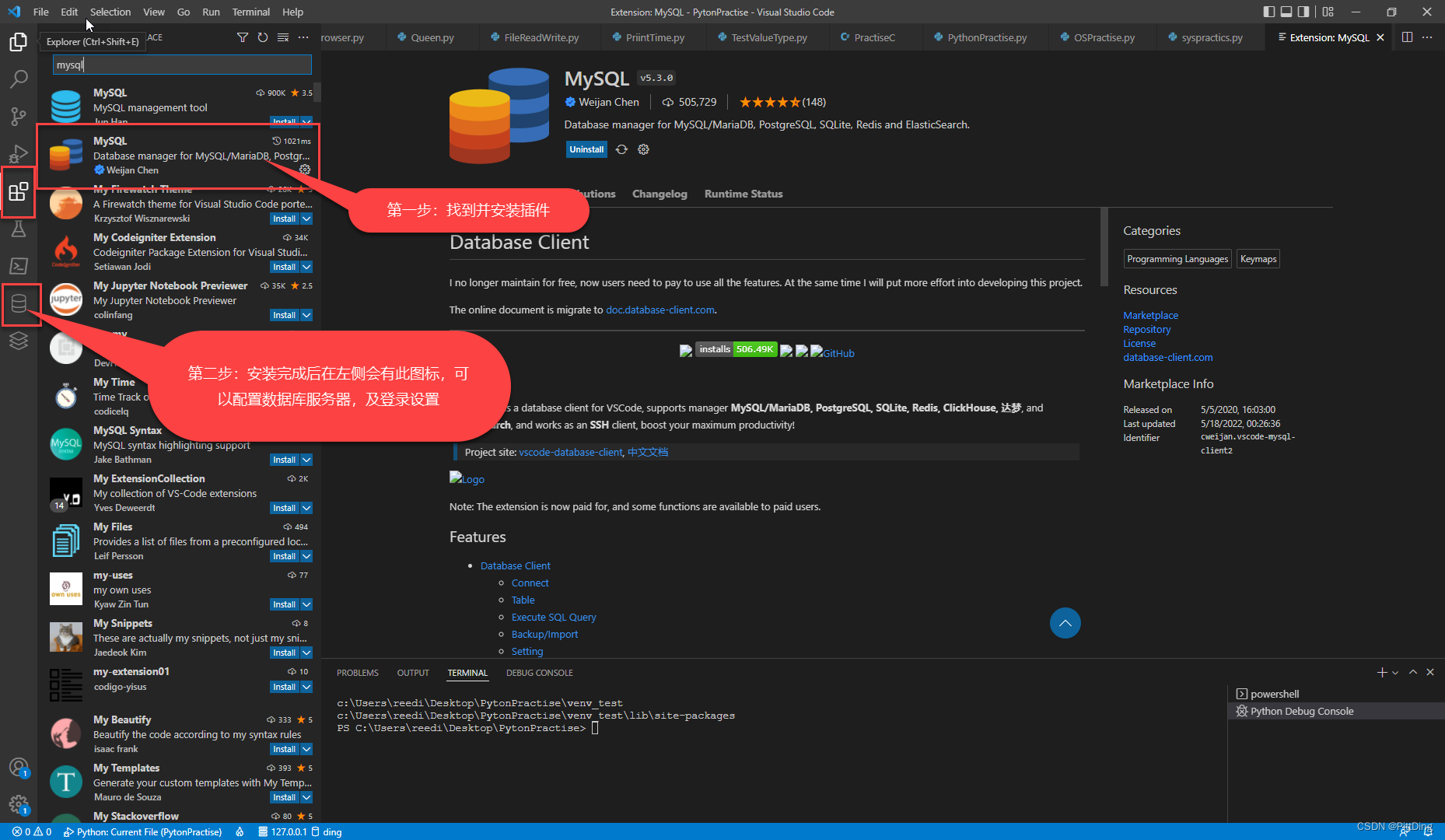Image resolution: width=1445 pixels, height=840 pixels.
Task: Click the Keymaps category tag
Action: (x=1258, y=259)
